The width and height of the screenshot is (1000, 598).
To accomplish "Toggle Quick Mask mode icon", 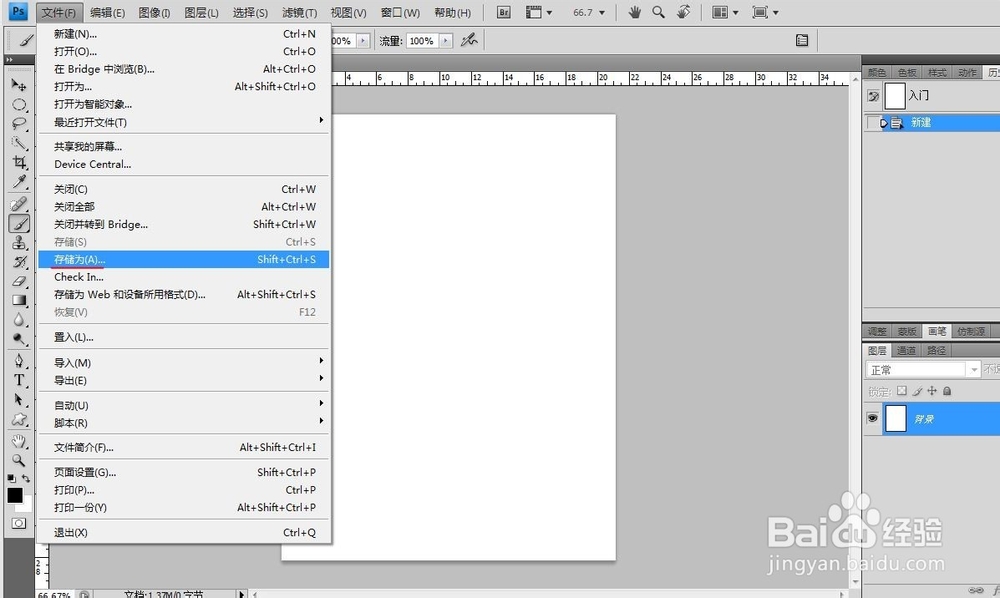I will 18,523.
